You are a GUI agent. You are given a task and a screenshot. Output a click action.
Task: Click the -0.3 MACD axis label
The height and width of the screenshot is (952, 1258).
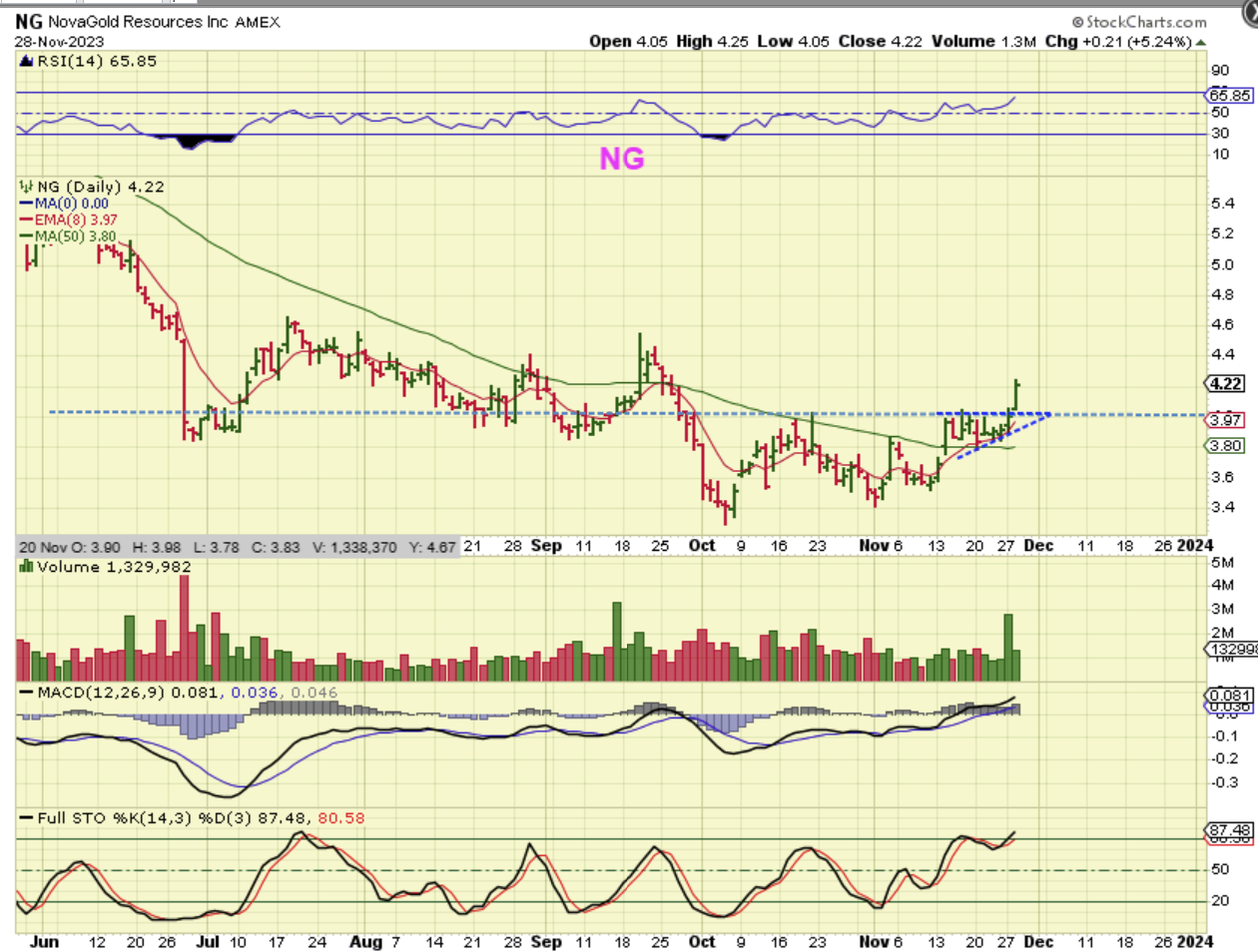point(1223,782)
